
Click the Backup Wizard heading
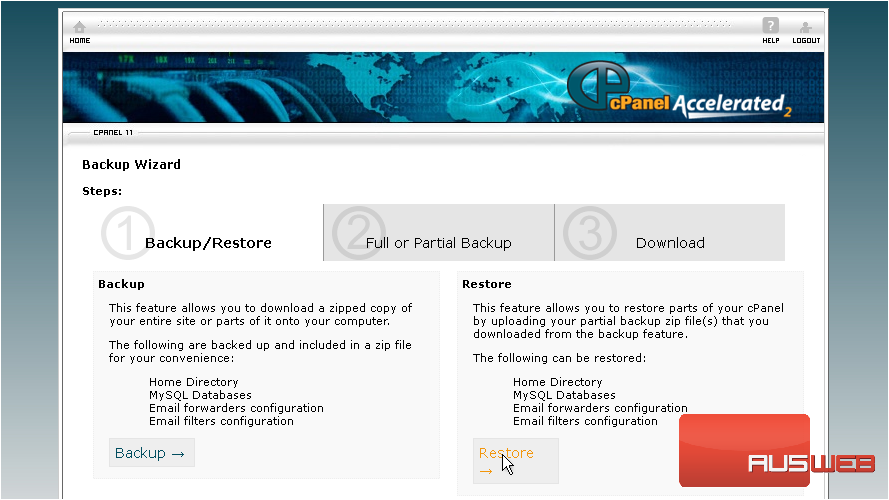[x=131, y=165]
